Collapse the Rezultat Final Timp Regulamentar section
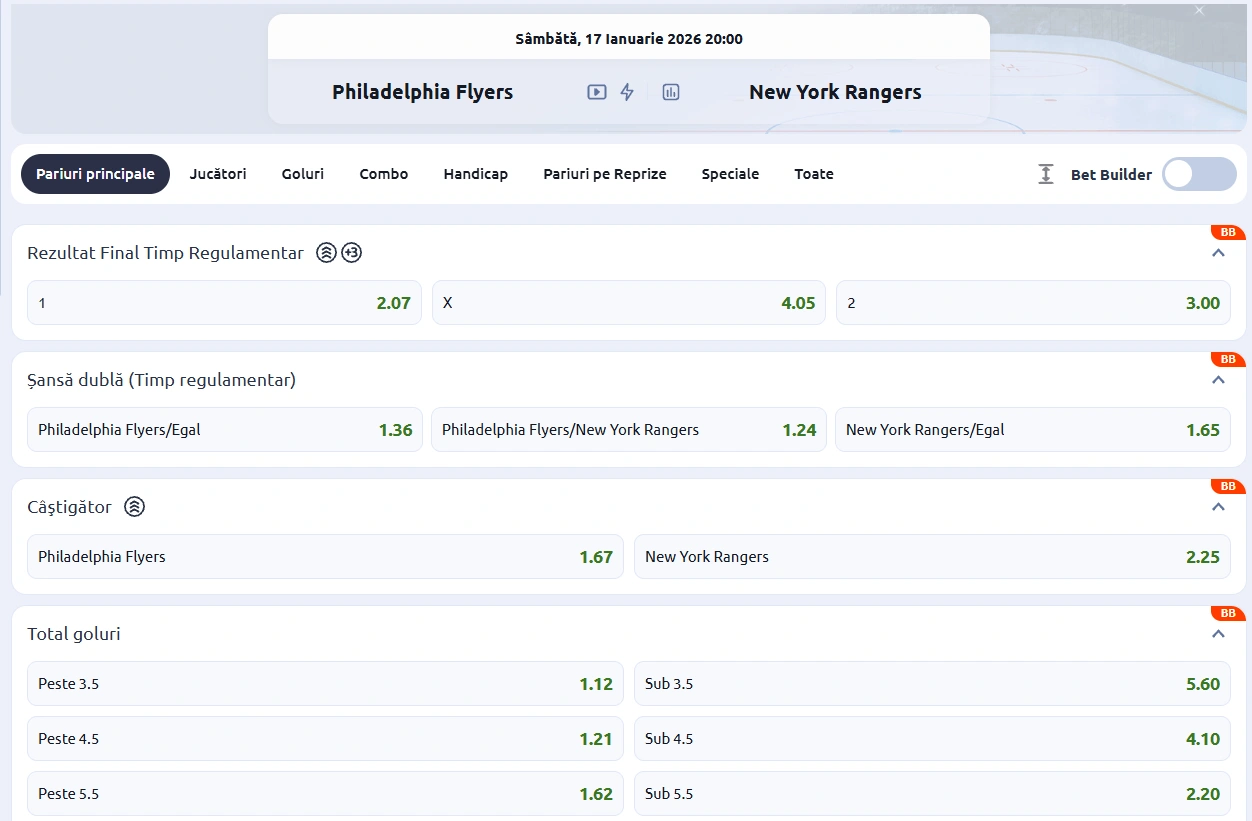The image size is (1252, 821). (1218, 253)
